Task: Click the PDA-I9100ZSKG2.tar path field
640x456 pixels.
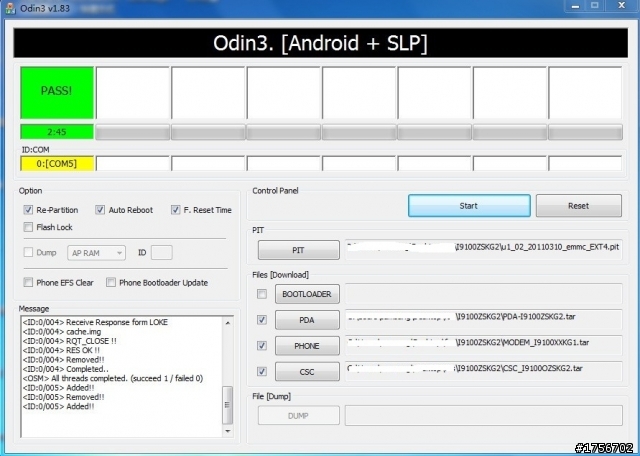Action: click(x=484, y=320)
